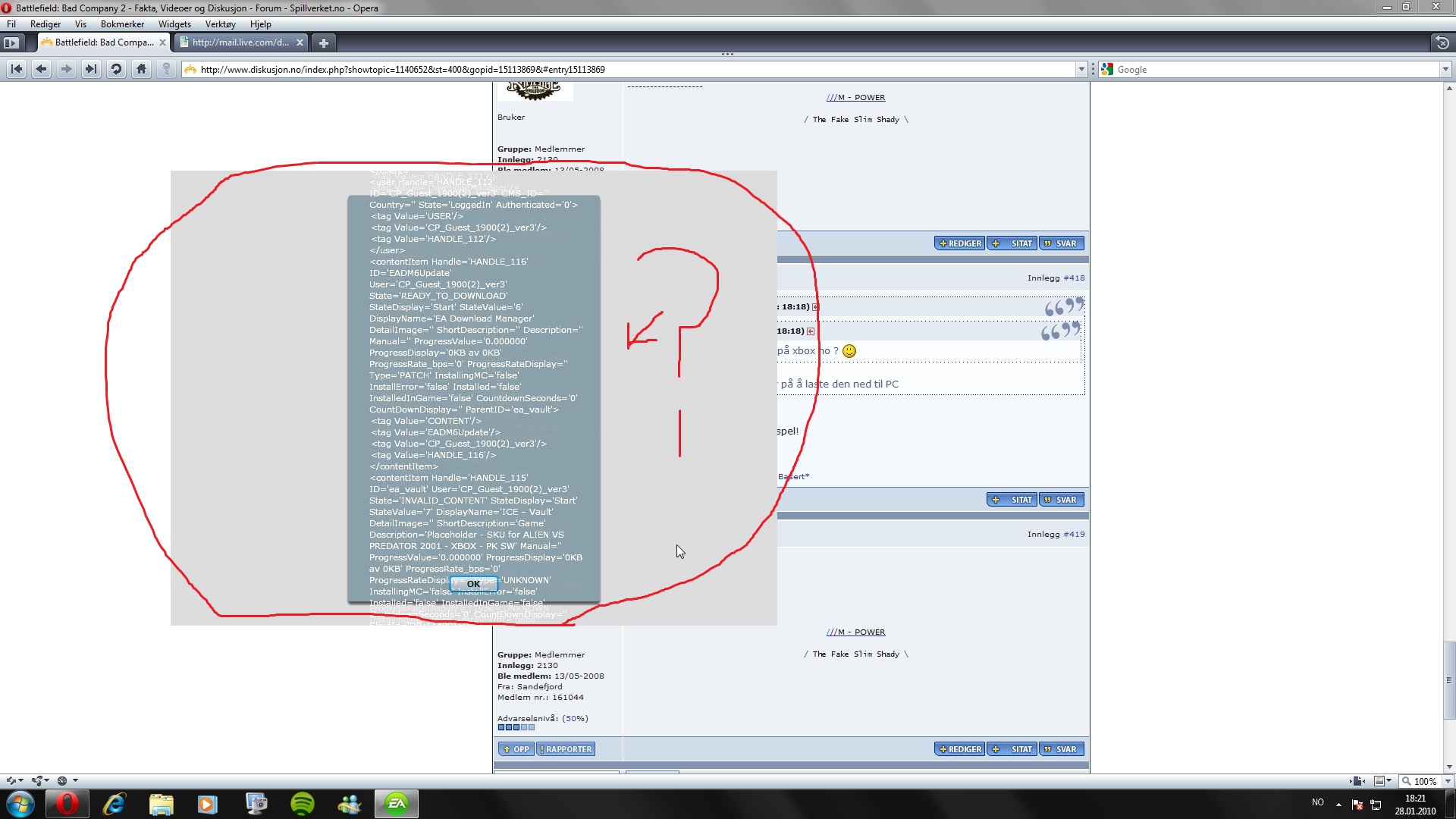The width and height of the screenshot is (1456, 819).
Task: Click SITAT button on post #418
Action: (1012, 500)
